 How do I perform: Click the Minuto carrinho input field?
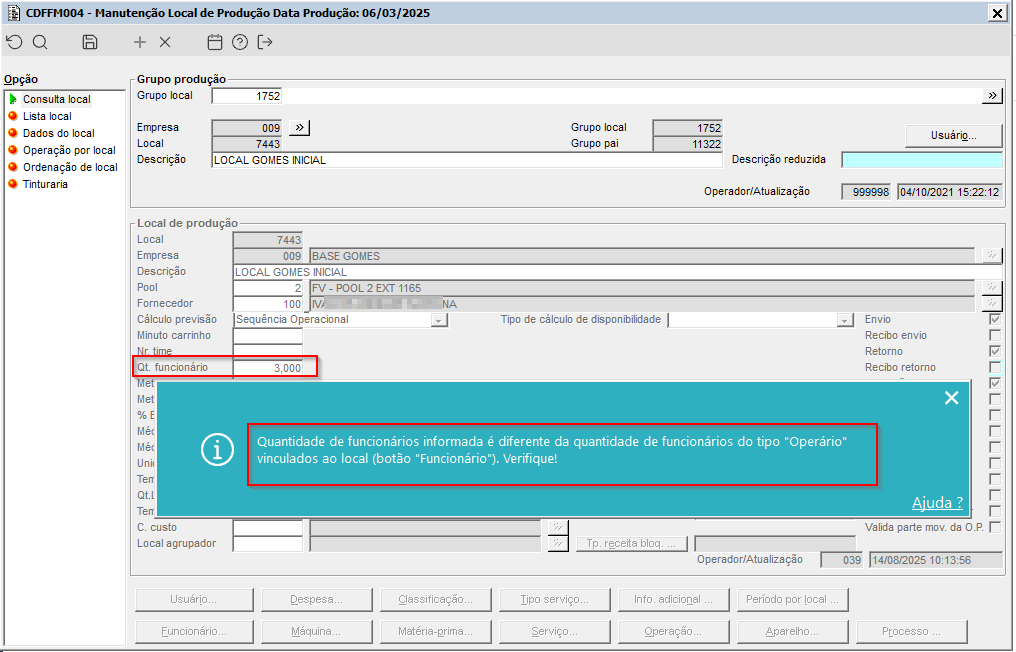(268, 336)
